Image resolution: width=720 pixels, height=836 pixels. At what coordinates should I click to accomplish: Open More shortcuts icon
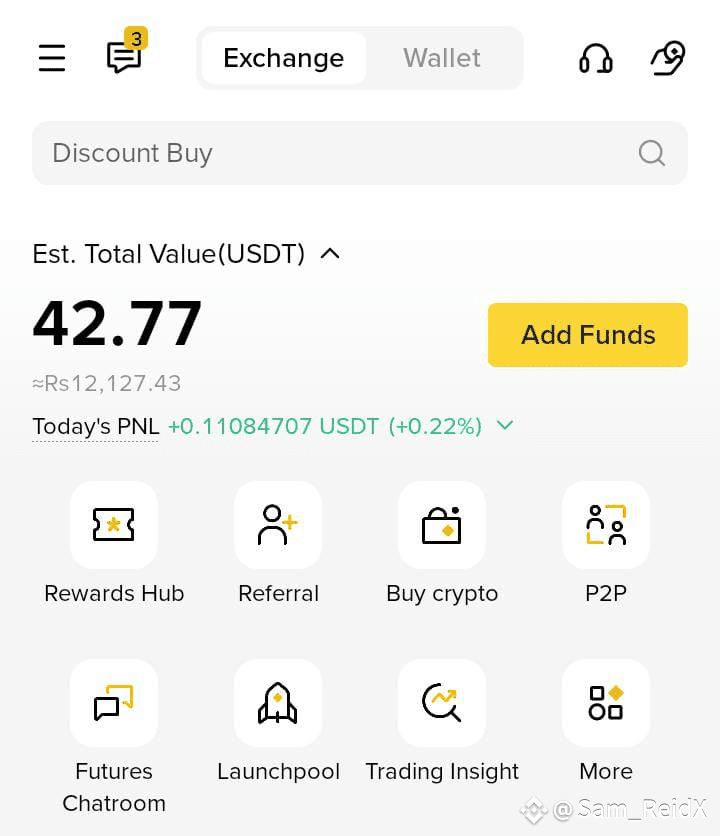click(x=606, y=703)
